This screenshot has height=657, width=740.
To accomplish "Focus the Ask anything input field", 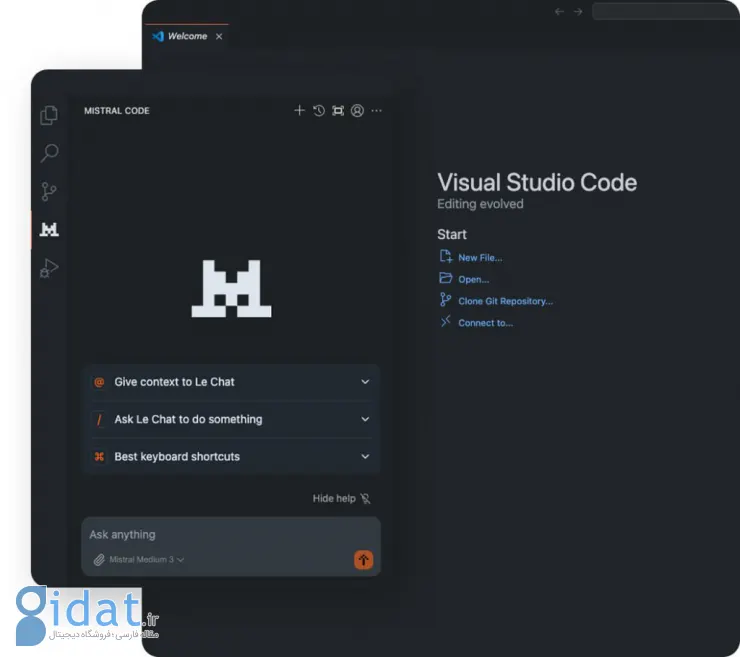I will [231, 535].
